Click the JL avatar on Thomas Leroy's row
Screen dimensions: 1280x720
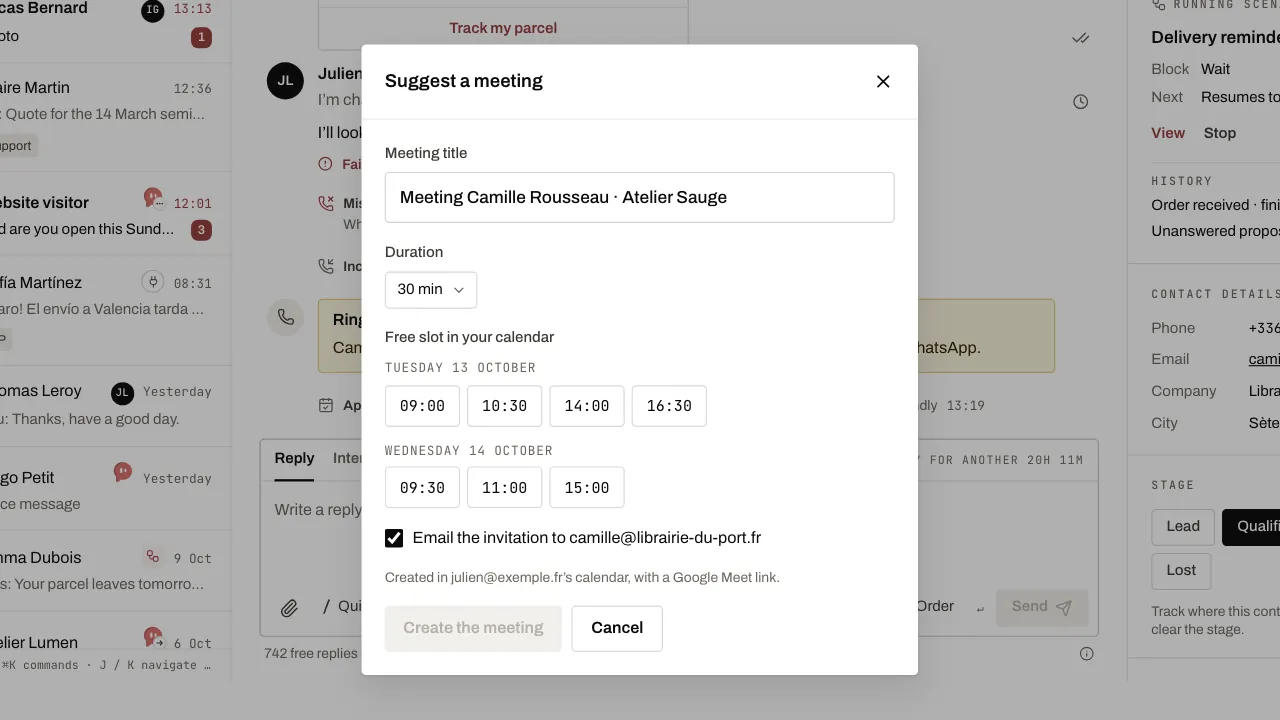(x=122, y=392)
